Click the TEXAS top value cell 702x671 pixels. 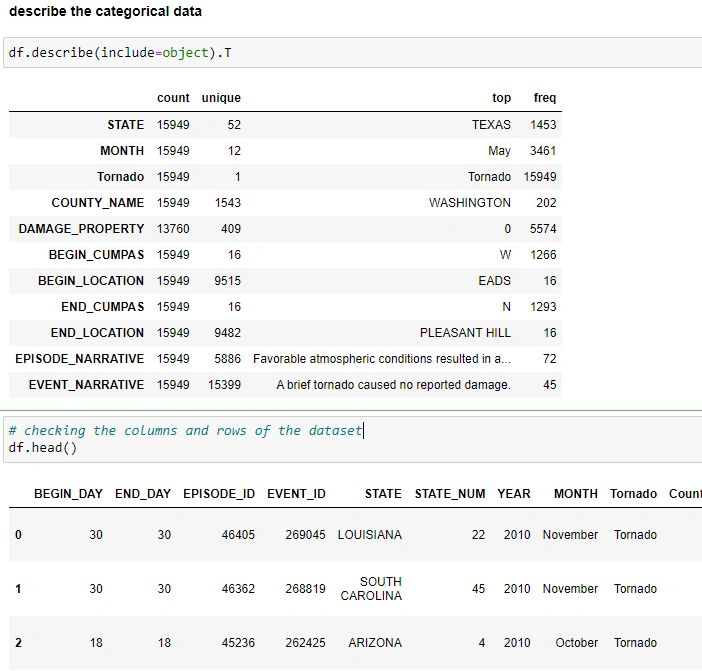click(x=491, y=125)
